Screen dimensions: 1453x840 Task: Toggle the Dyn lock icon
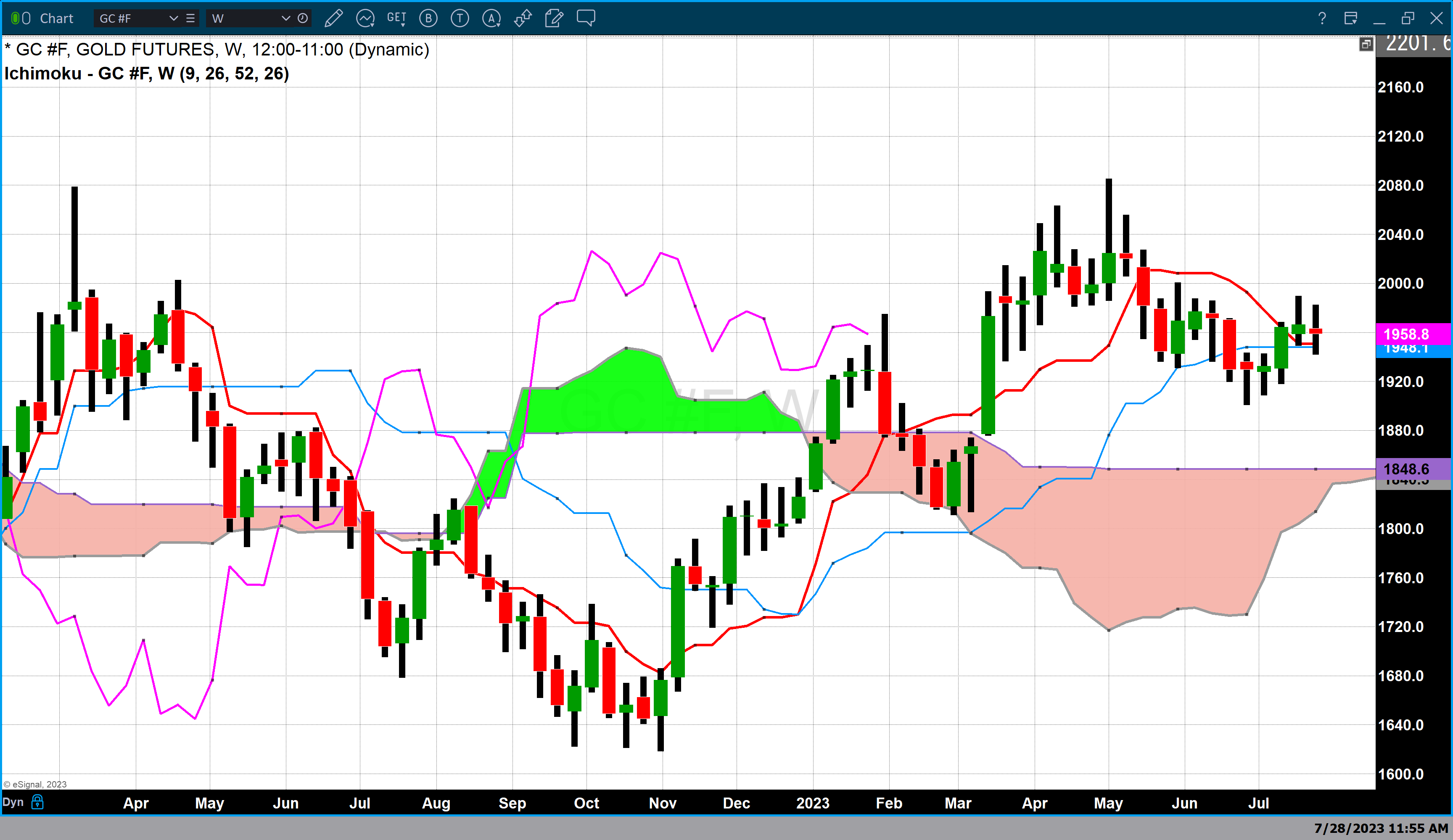pos(37,802)
